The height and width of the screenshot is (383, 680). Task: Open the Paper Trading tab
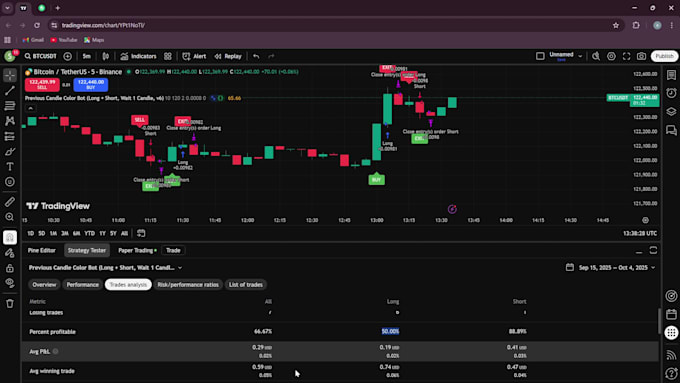click(x=137, y=250)
